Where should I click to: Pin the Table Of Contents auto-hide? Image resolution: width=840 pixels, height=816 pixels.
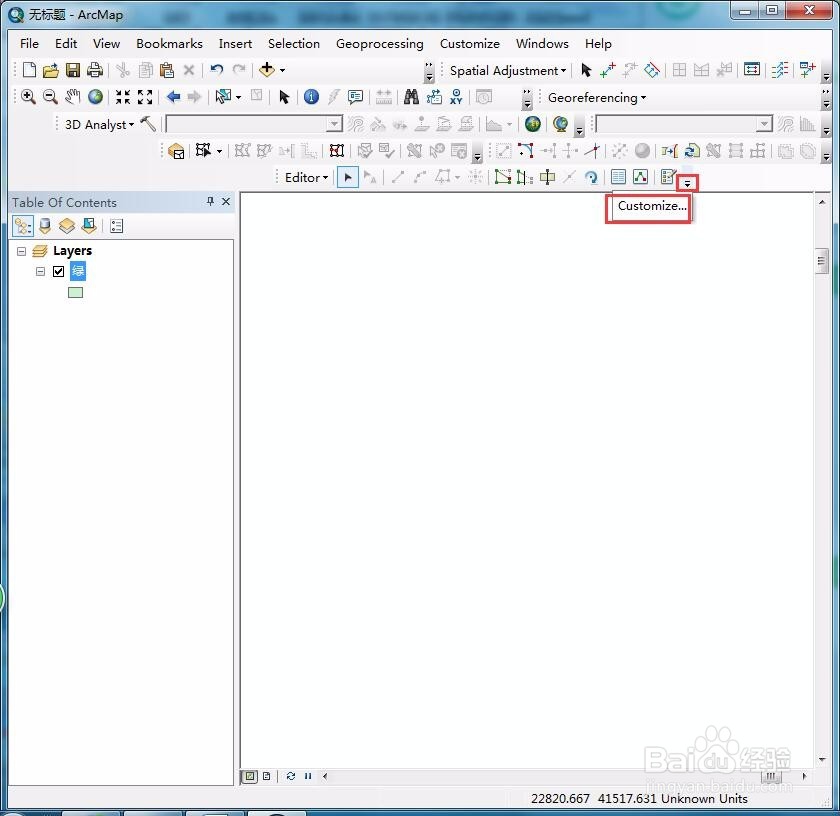210,201
